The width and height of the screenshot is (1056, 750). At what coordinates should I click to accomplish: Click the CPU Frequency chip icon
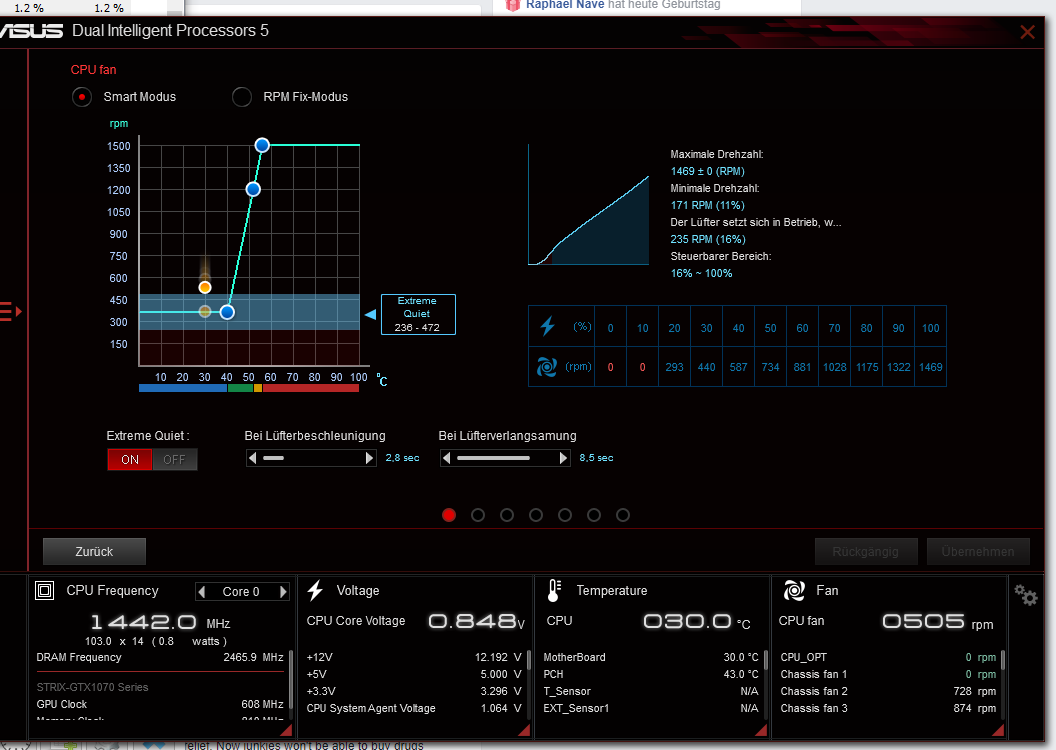[44, 591]
